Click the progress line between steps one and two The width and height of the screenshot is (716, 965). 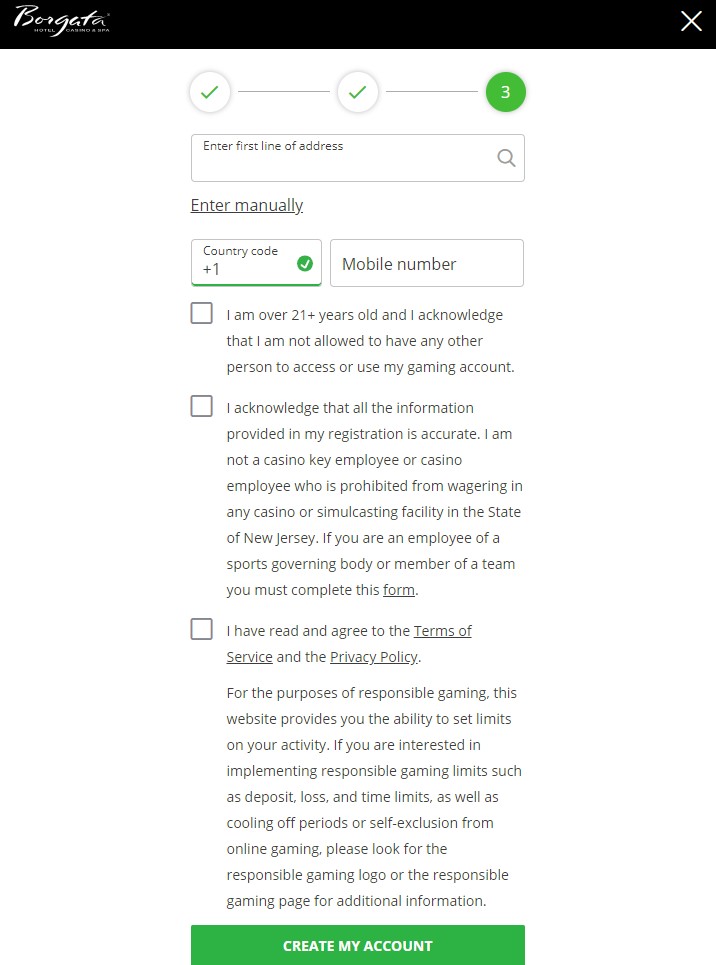(284, 92)
